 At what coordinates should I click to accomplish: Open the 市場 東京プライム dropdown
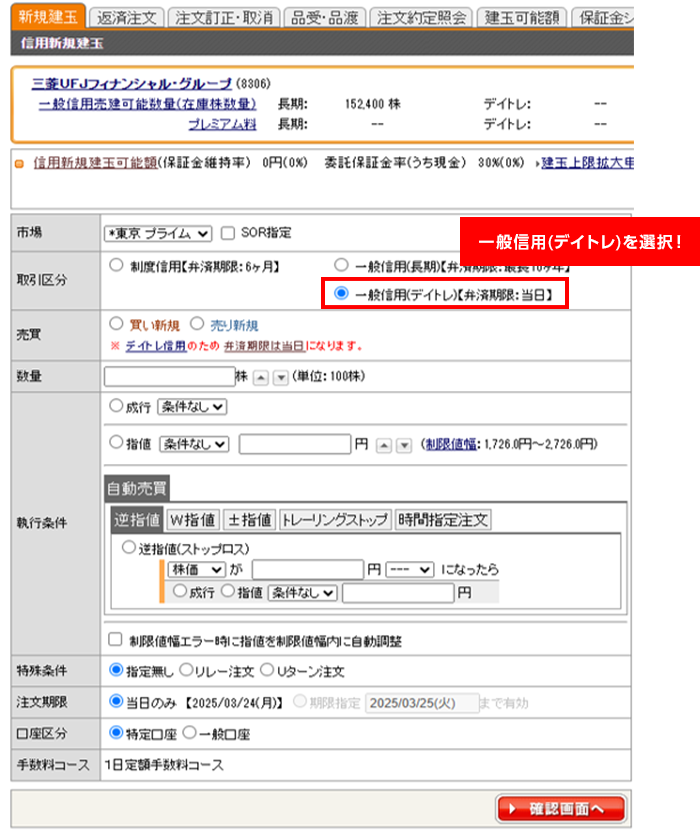[159, 233]
